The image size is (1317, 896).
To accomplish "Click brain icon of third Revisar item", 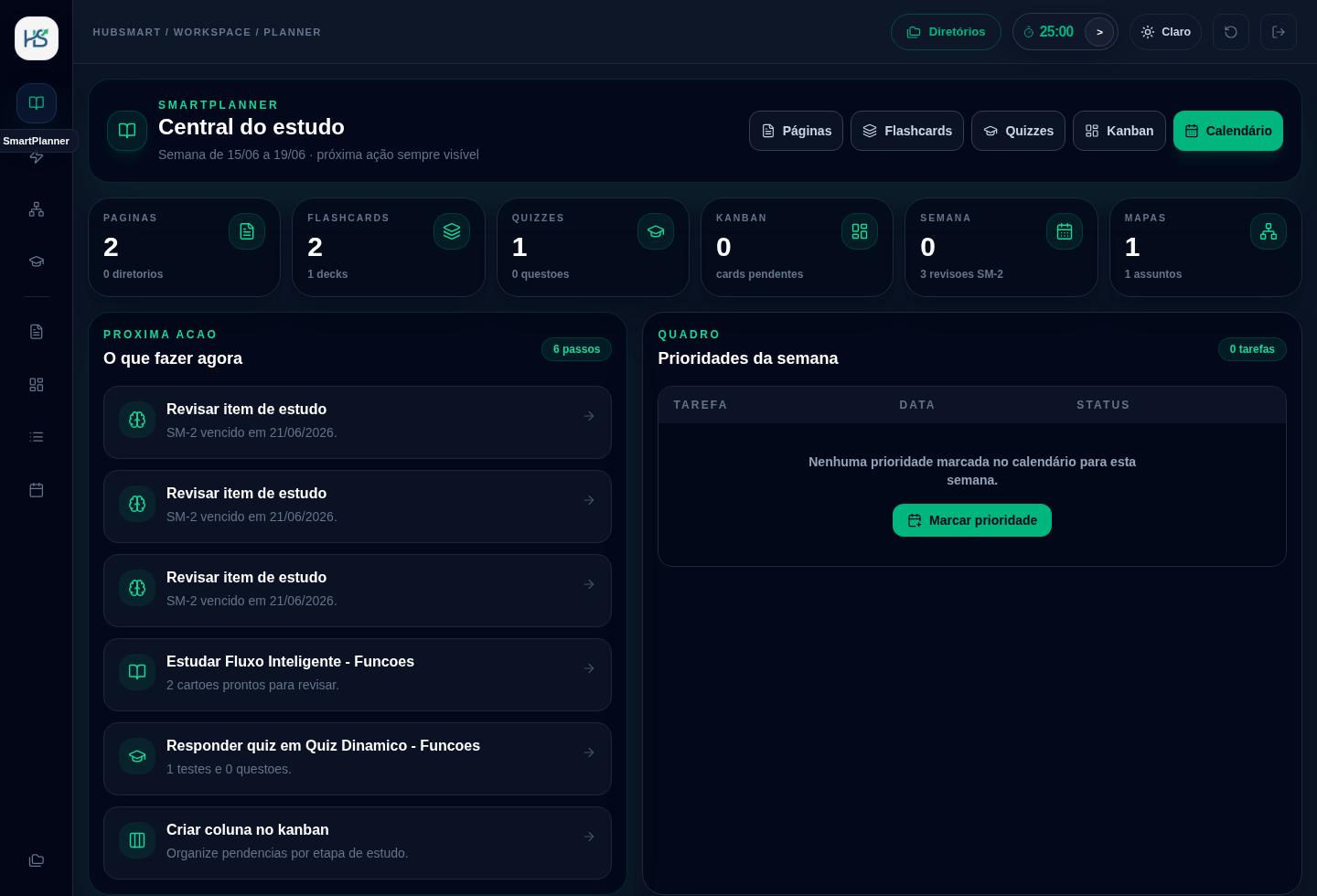I will 137,588.
